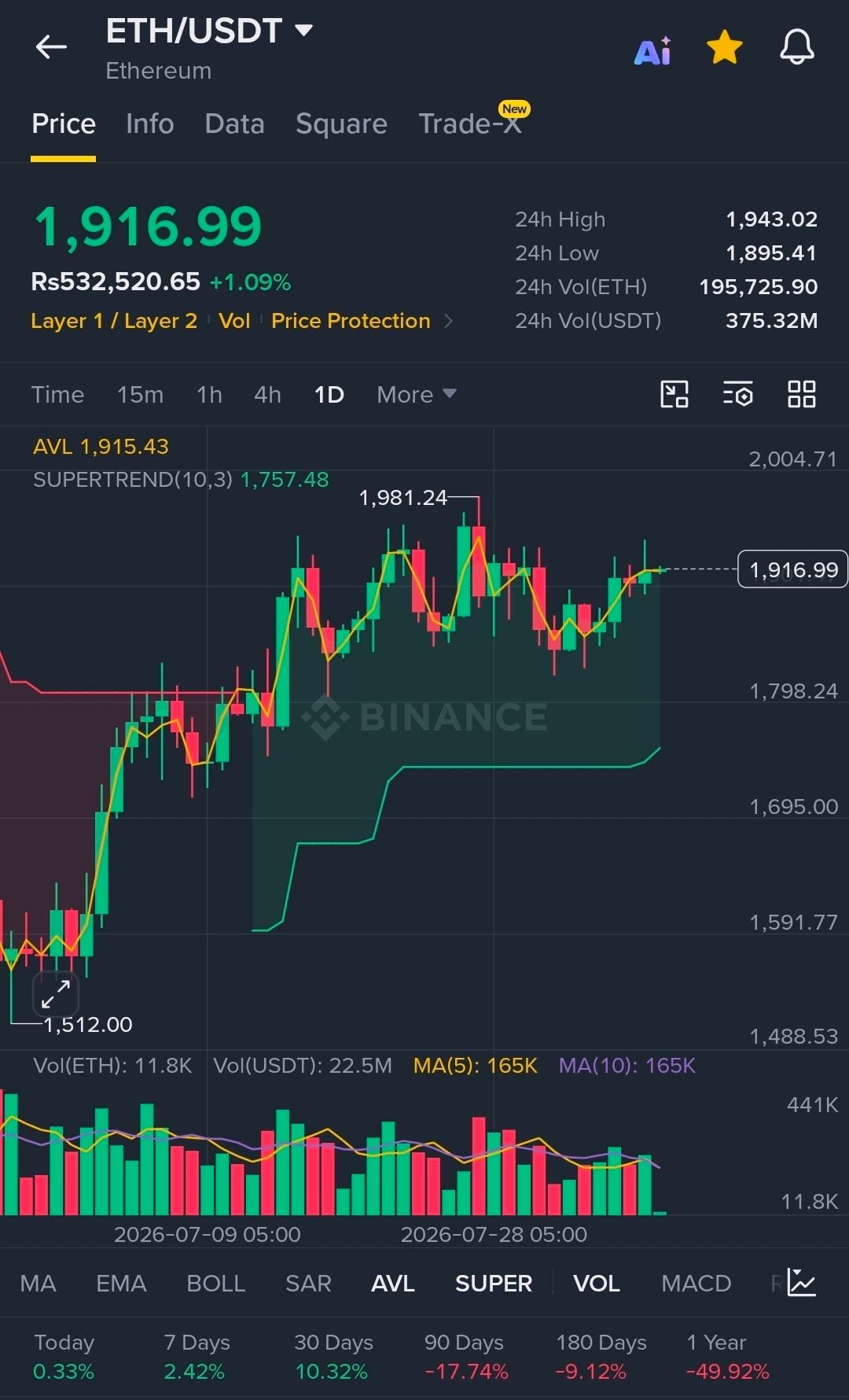This screenshot has height=1400, width=849.
Task: Toggle the MA indicator
Action: point(38,1283)
